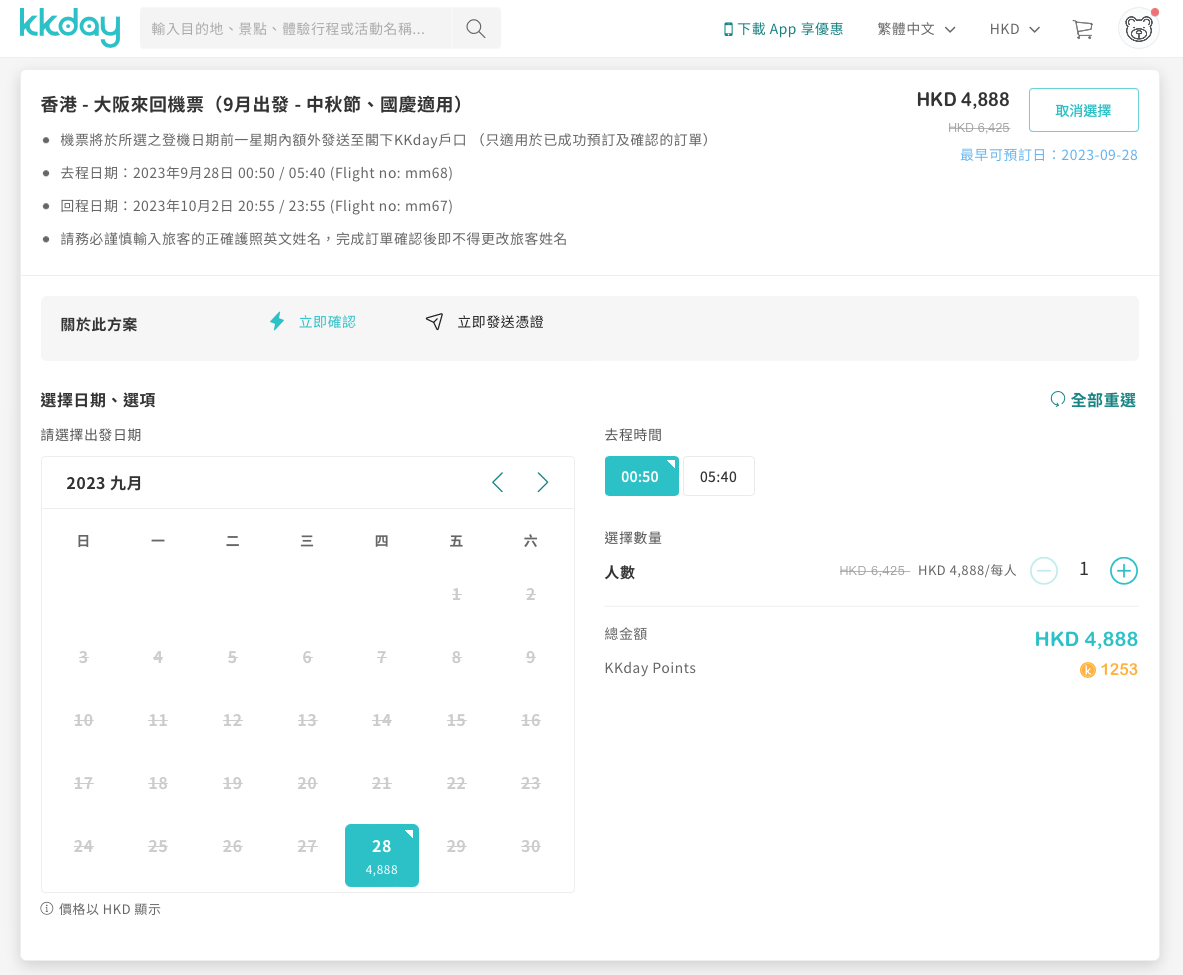Increase passenger count with plus

point(1124,571)
